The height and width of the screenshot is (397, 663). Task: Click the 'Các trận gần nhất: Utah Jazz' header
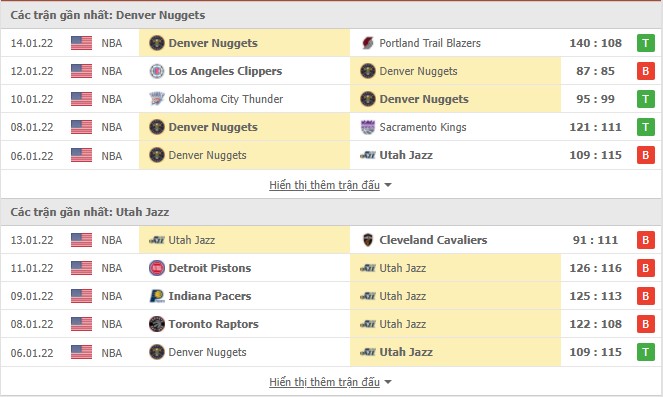coord(90,212)
